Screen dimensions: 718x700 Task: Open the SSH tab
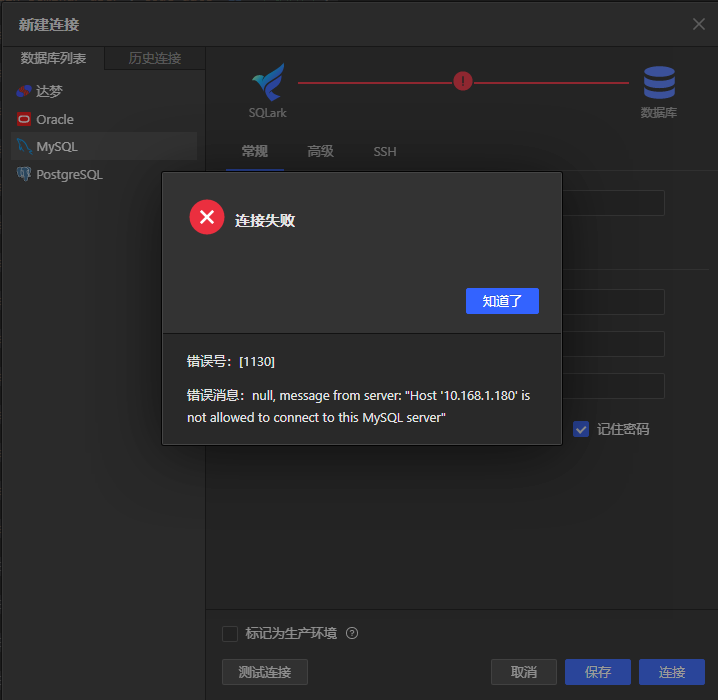(385, 152)
